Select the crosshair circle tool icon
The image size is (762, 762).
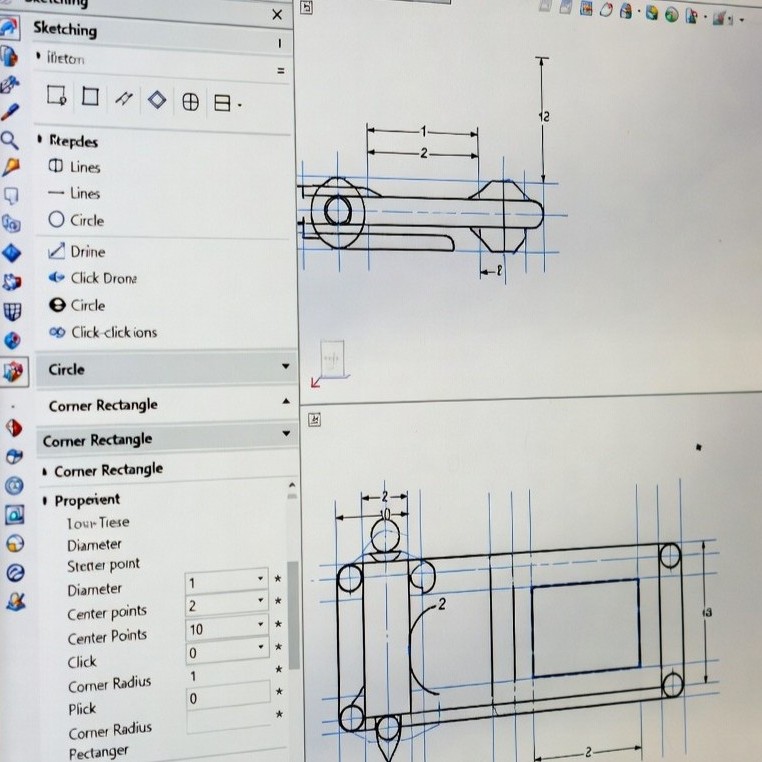pyautogui.click(x=190, y=101)
